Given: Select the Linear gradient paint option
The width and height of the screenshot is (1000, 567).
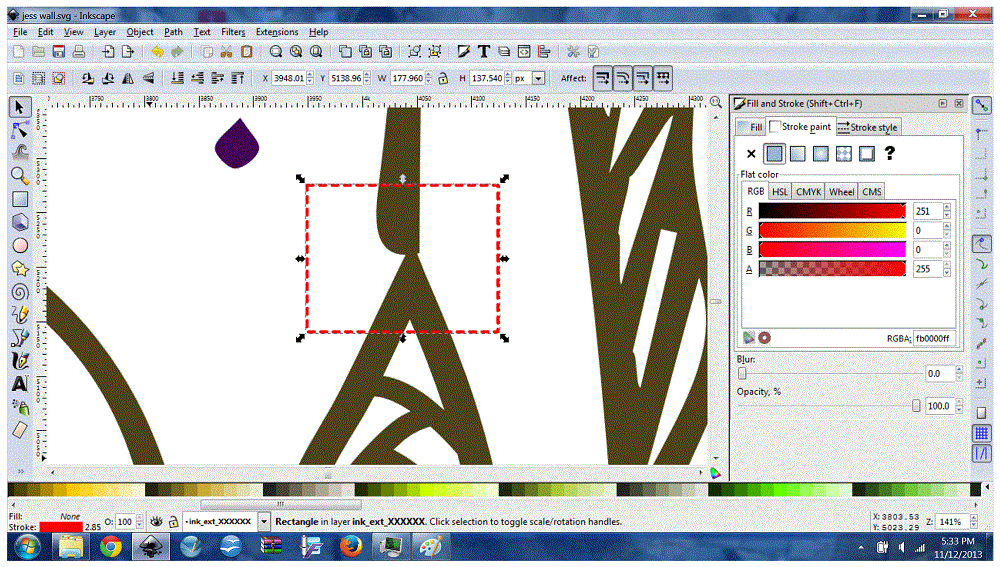Looking at the screenshot, I should click(x=797, y=154).
